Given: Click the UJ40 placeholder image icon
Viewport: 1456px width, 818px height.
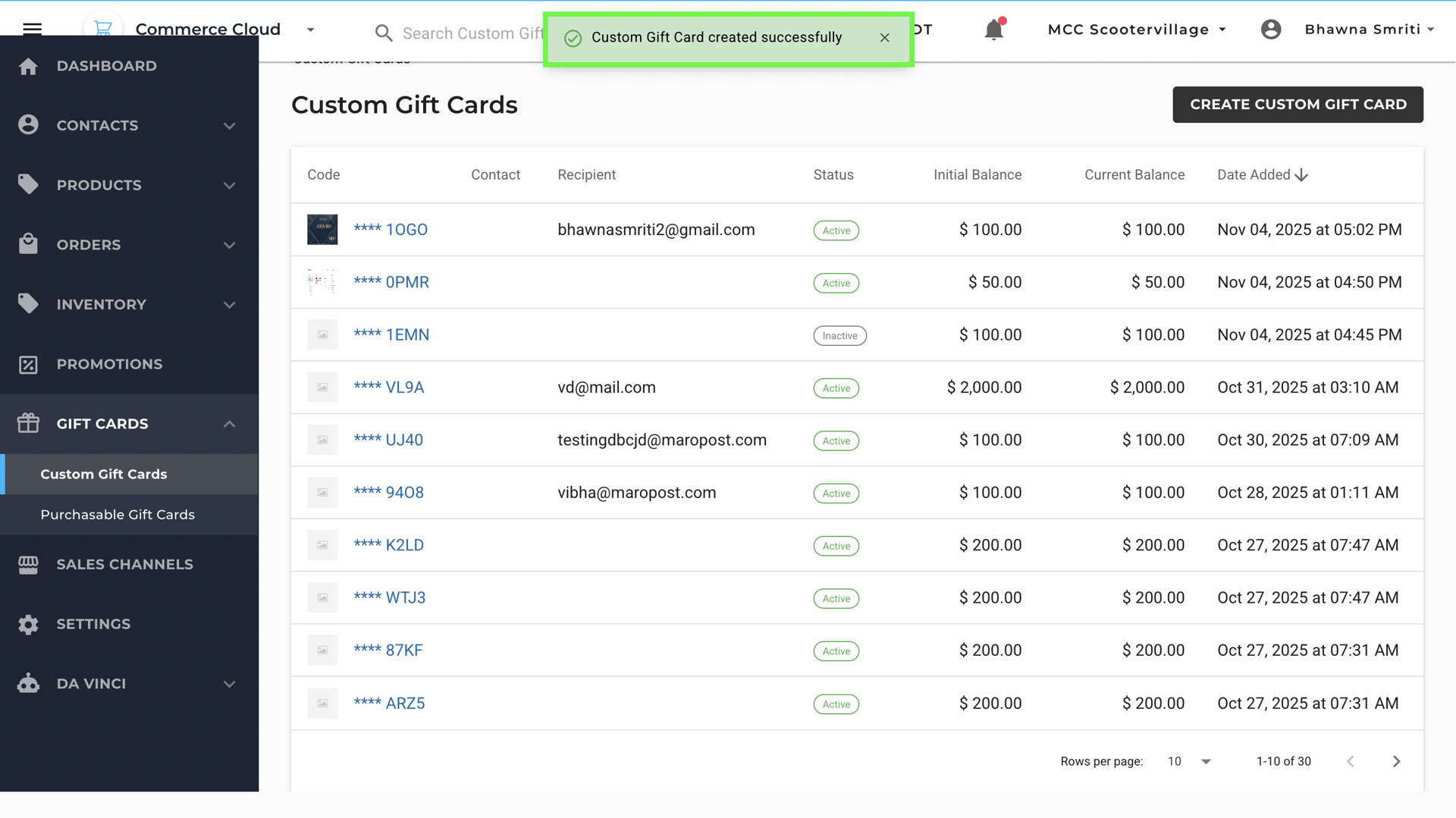Looking at the screenshot, I should pos(322,440).
